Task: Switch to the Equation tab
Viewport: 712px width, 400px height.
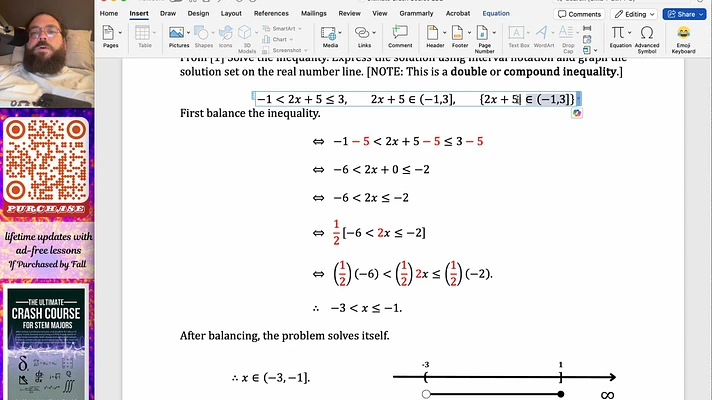Action: click(x=496, y=14)
